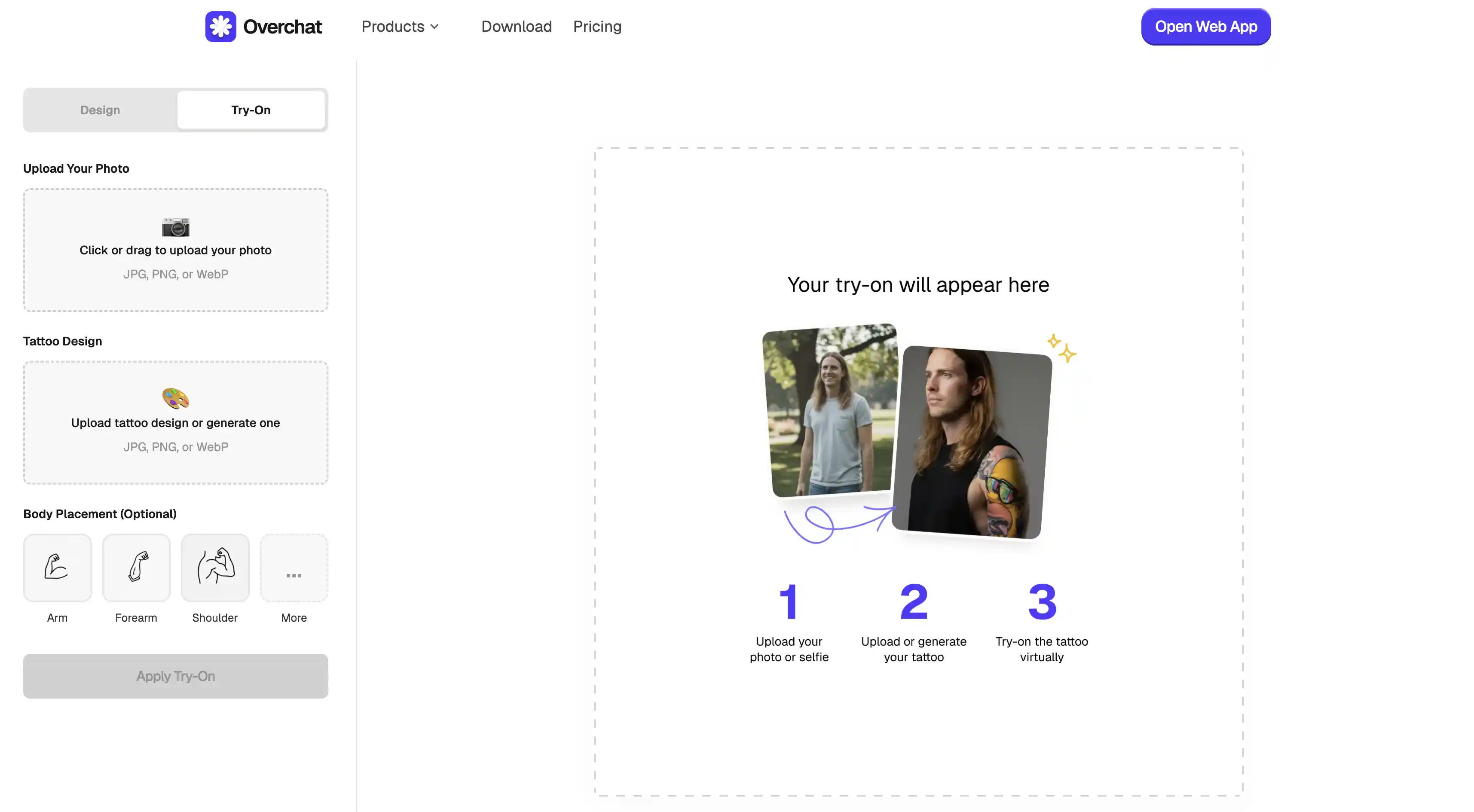Click the camera icon in photo upload
The width and height of the screenshot is (1474, 812).
(176, 226)
